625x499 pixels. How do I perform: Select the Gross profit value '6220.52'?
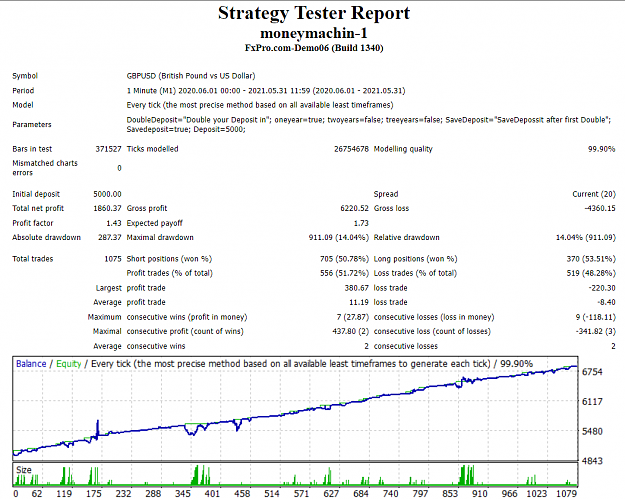354,208
